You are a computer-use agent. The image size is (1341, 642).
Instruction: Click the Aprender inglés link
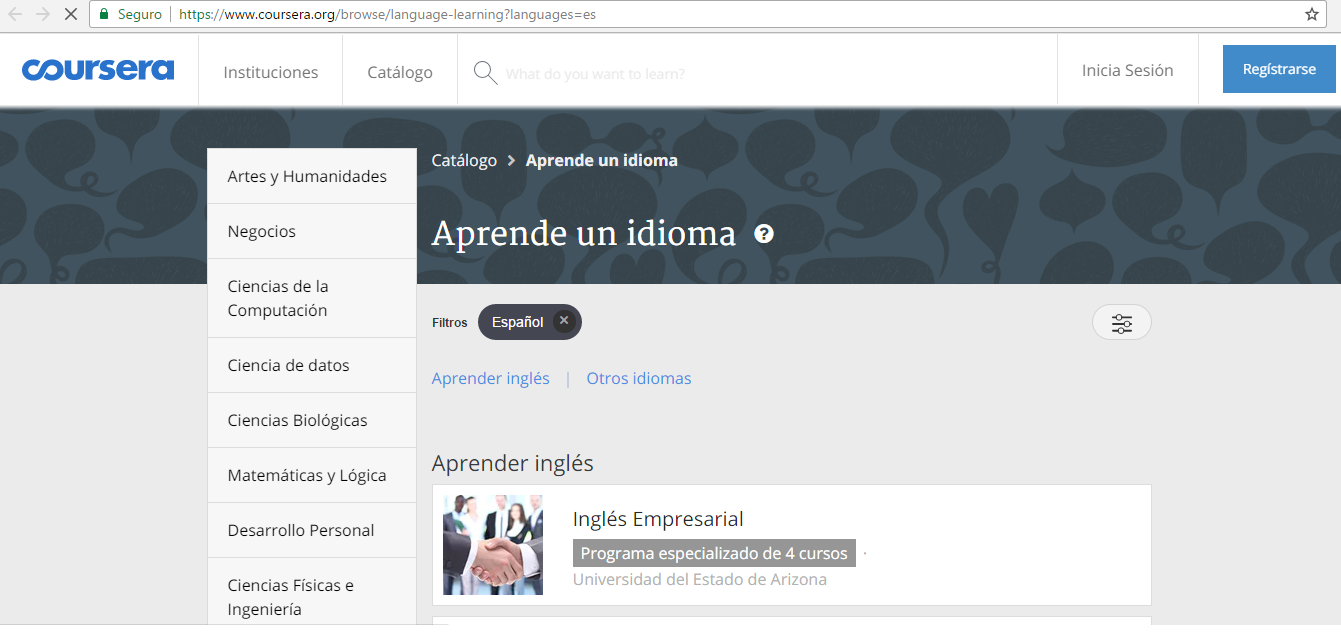[490, 378]
